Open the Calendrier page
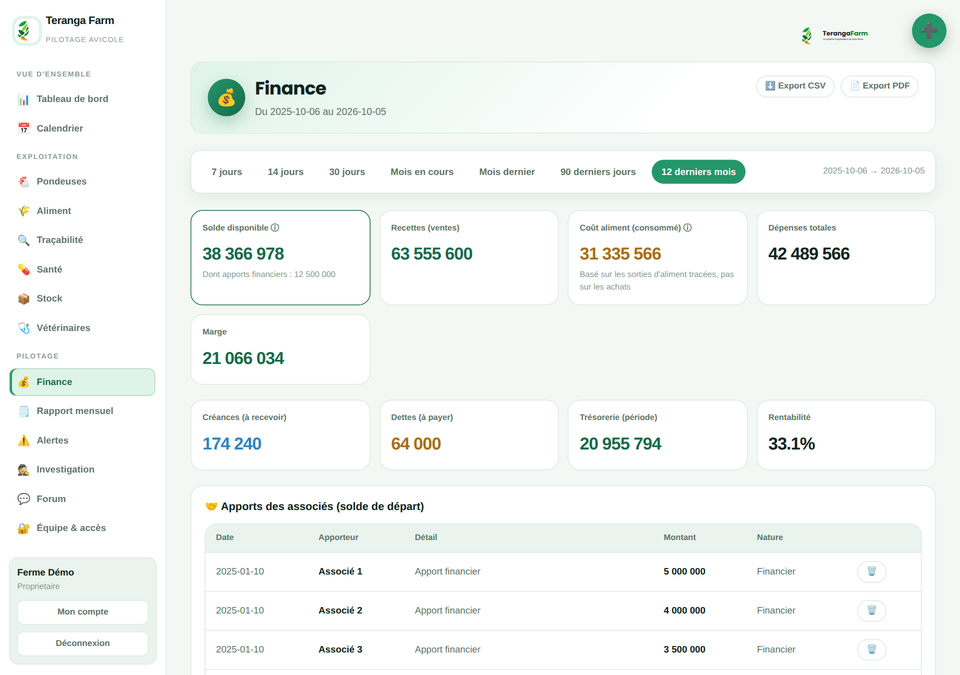Viewport: 960px width, 675px height. (x=82, y=128)
